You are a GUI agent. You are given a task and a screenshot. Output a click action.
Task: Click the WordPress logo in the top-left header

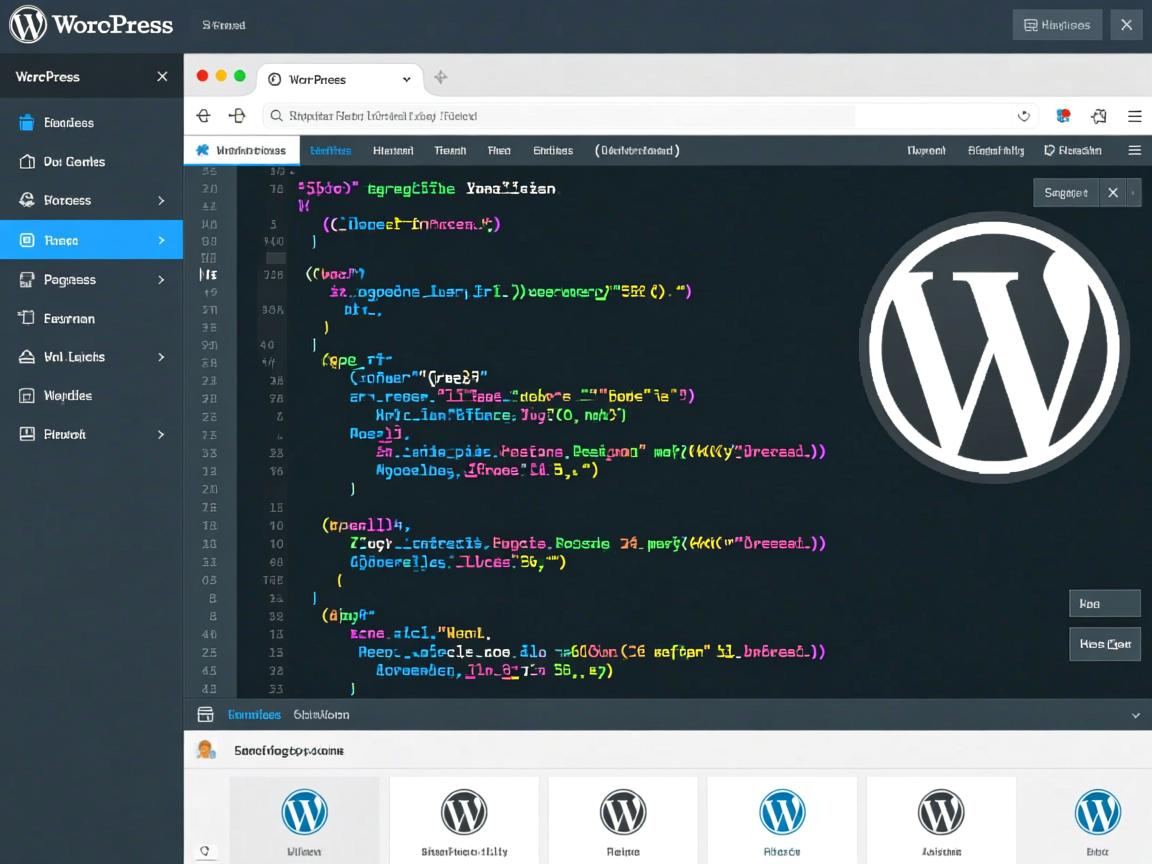pyautogui.click(x=28, y=25)
